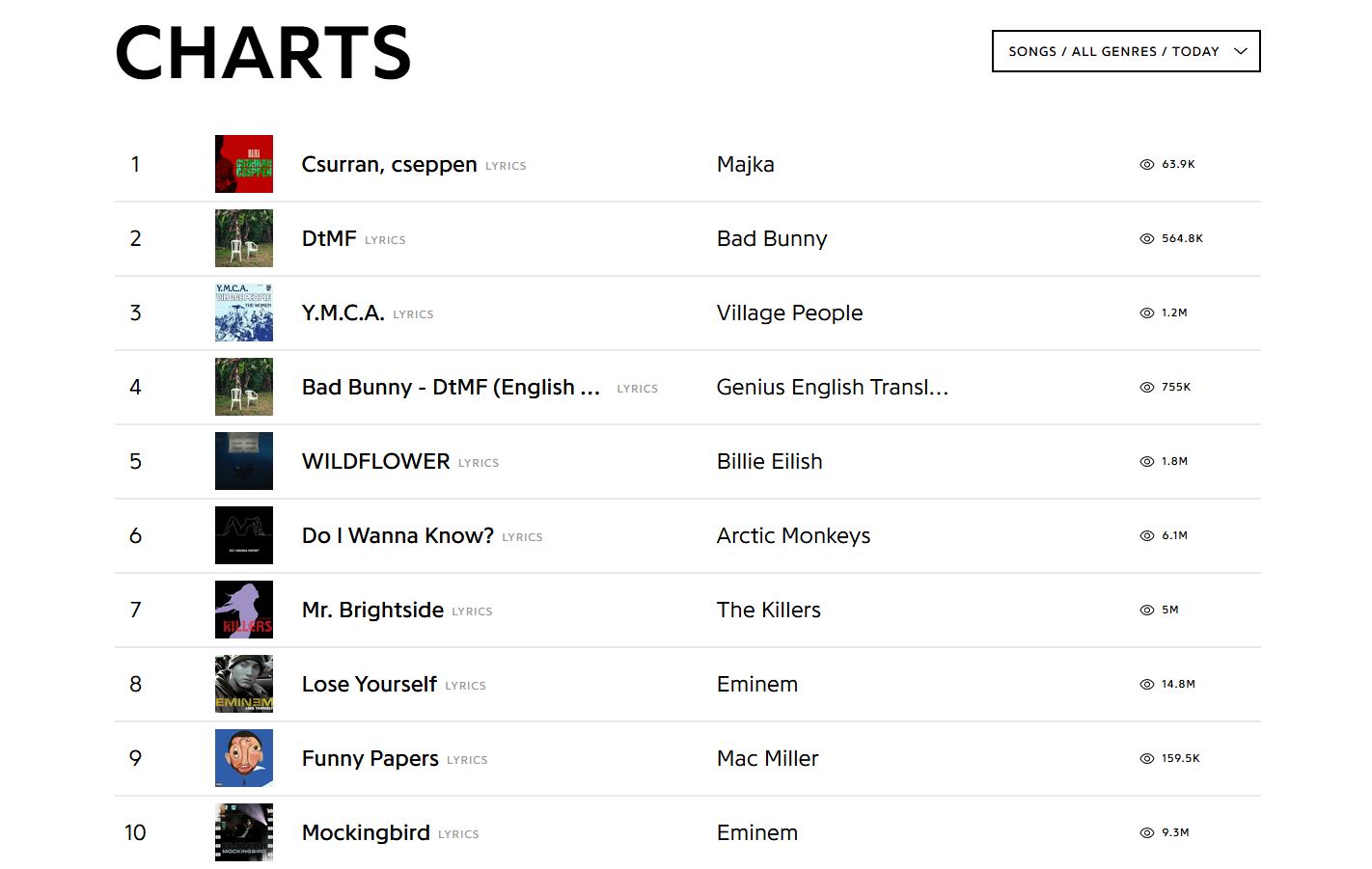The image size is (1372, 869).
Task: Click the view icon next to 14.8M
Action: tap(1147, 685)
